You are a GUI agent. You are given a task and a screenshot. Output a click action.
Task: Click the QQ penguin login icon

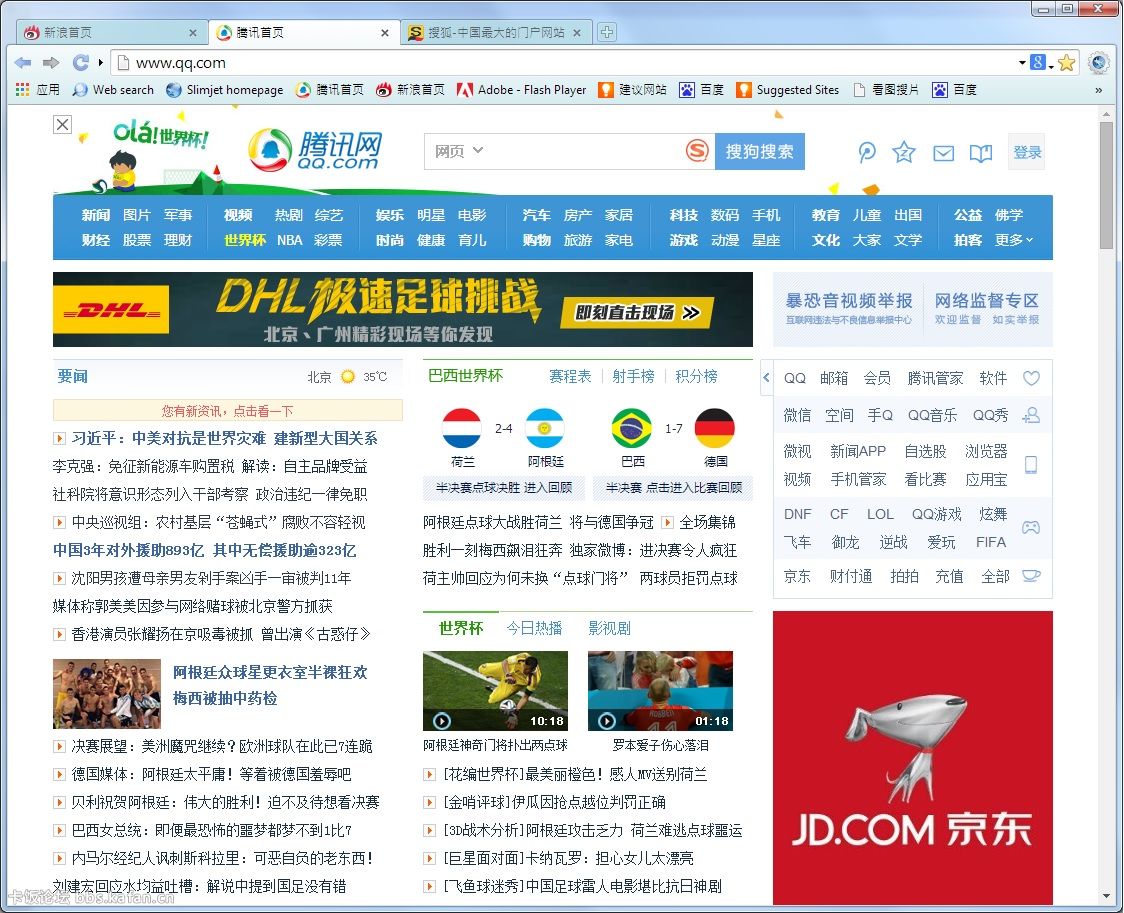(x=866, y=153)
